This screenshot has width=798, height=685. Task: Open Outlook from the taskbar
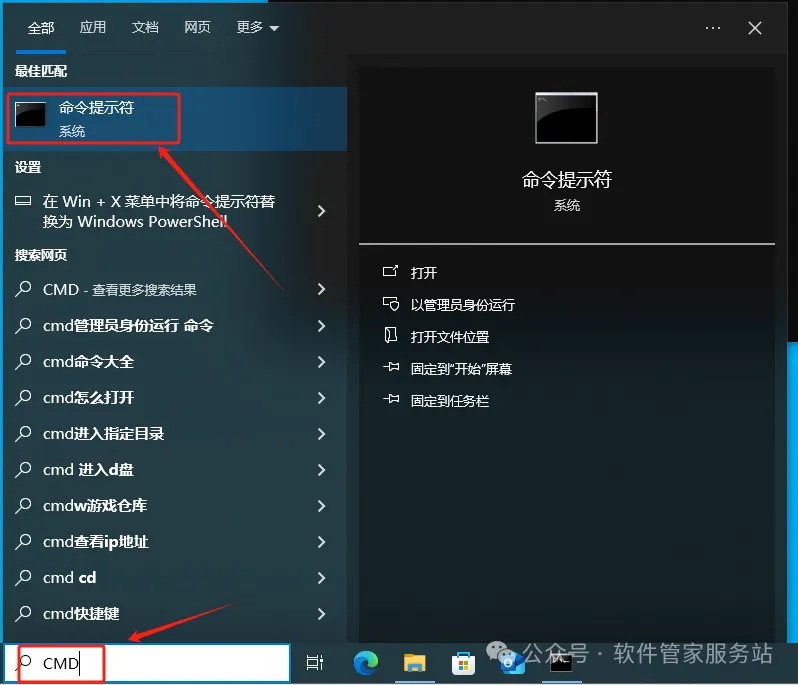511,664
